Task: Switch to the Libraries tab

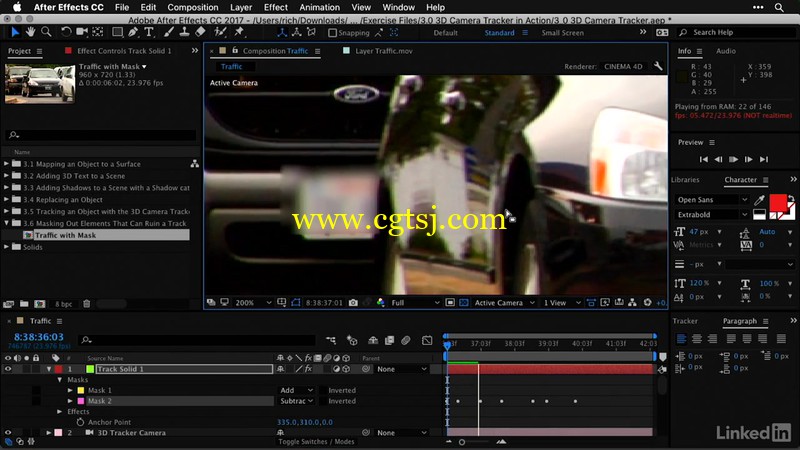Action: [x=685, y=180]
